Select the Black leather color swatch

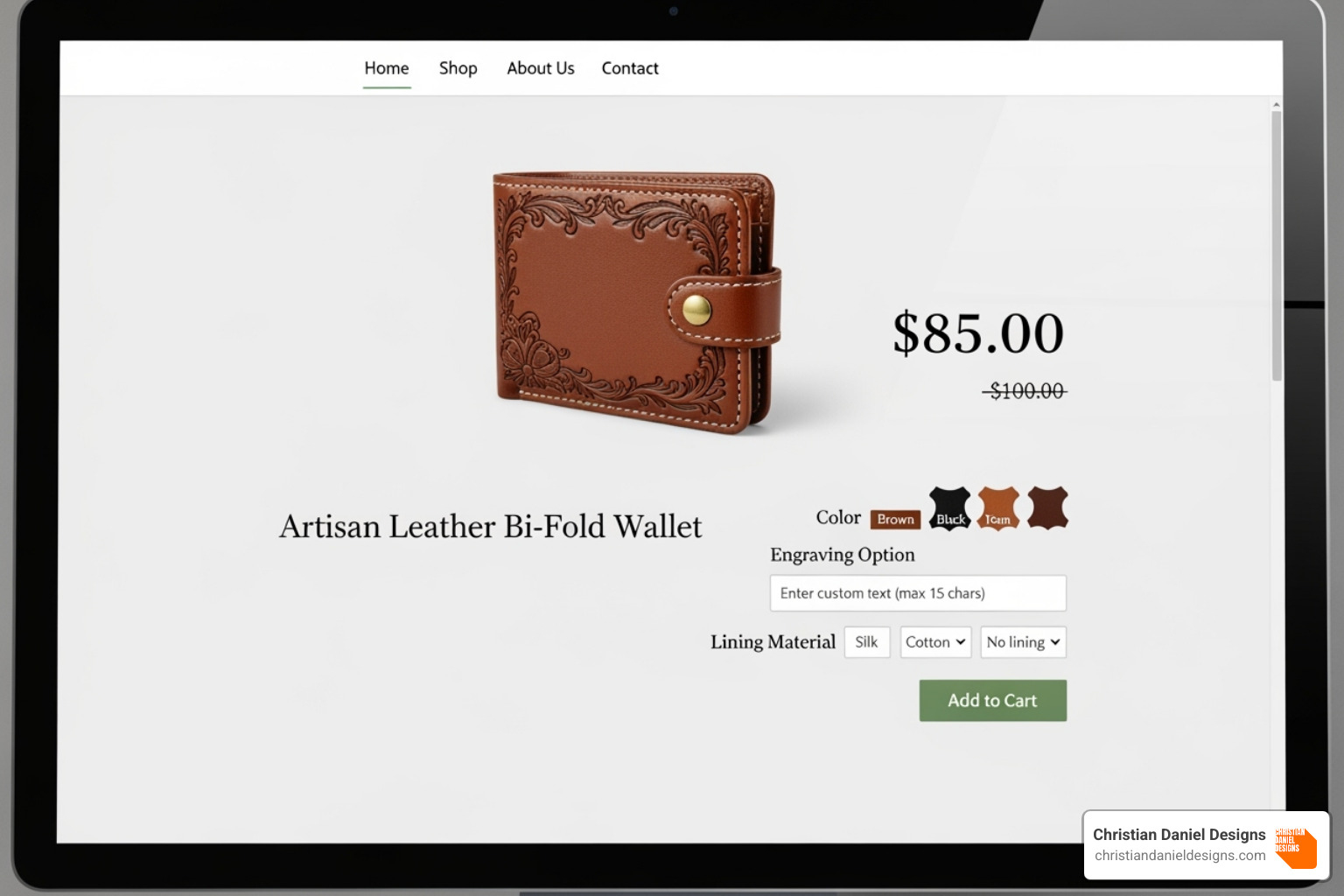950,508
